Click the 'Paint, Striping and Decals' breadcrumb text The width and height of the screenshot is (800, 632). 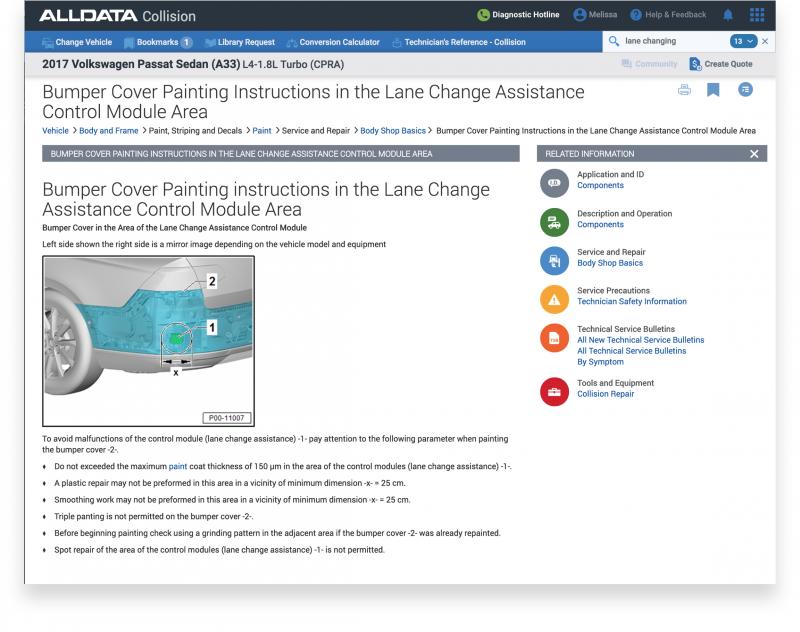tap(195, 131)
